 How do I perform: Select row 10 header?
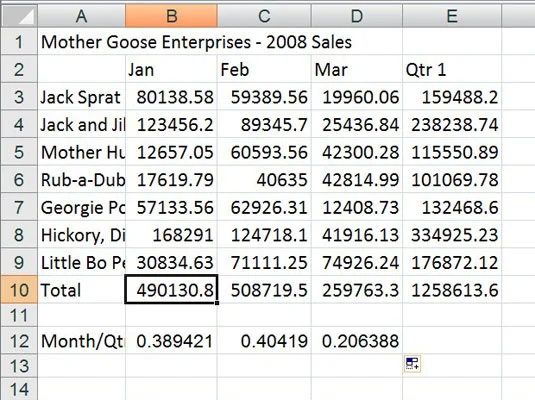[19, 290]
